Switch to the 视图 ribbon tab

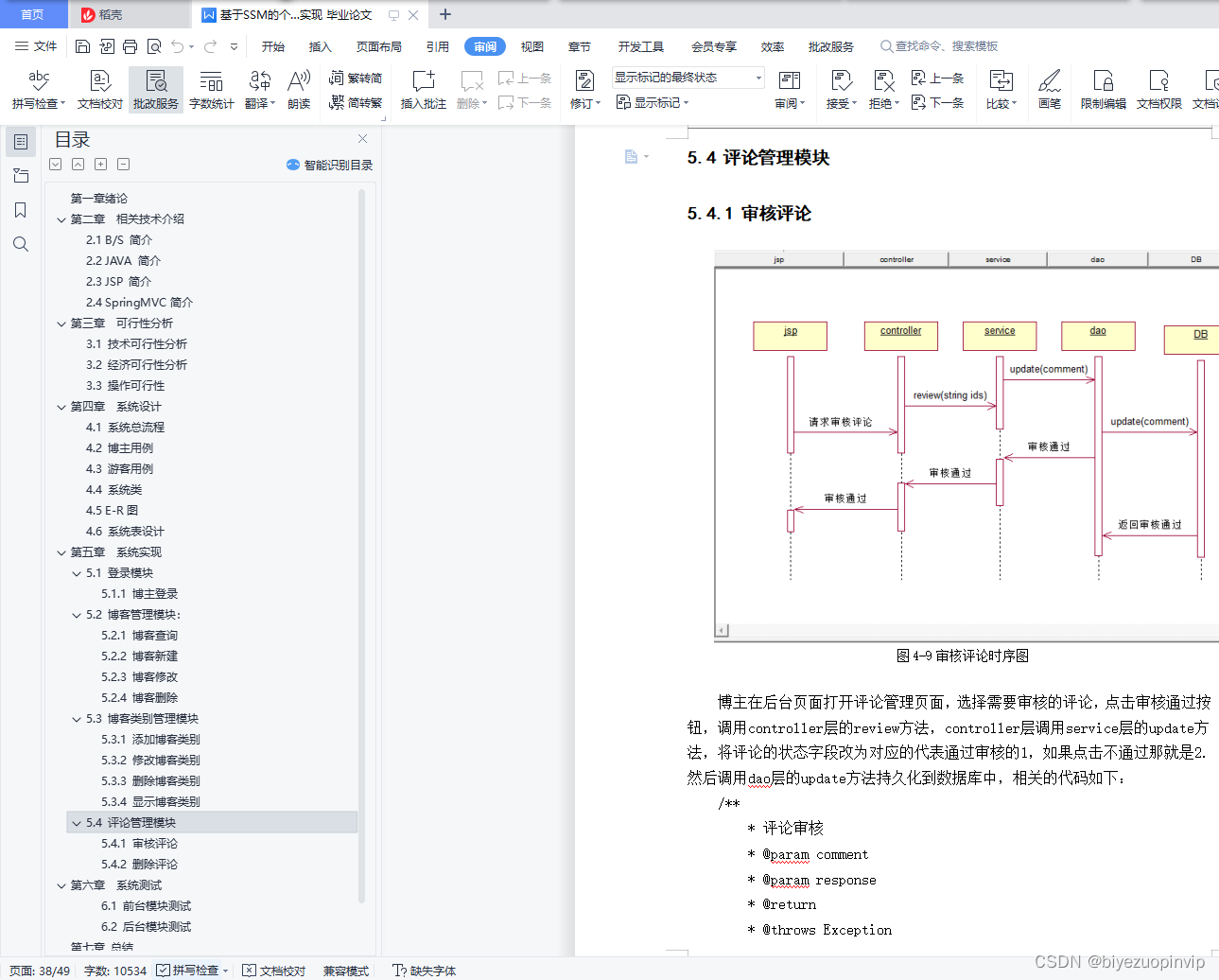click(532, 46)
